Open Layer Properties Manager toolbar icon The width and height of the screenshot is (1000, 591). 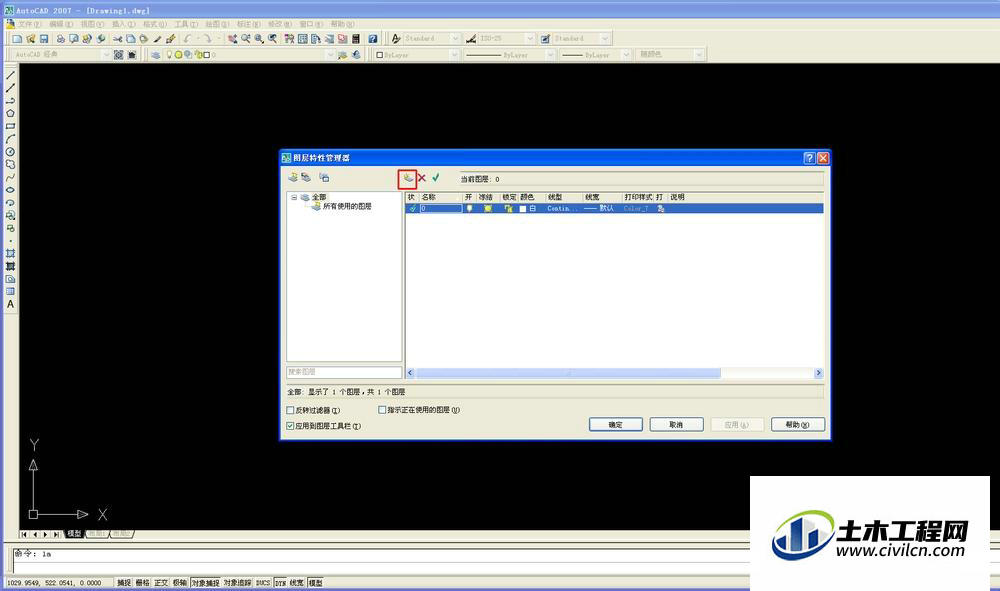(x=156, y=55)
